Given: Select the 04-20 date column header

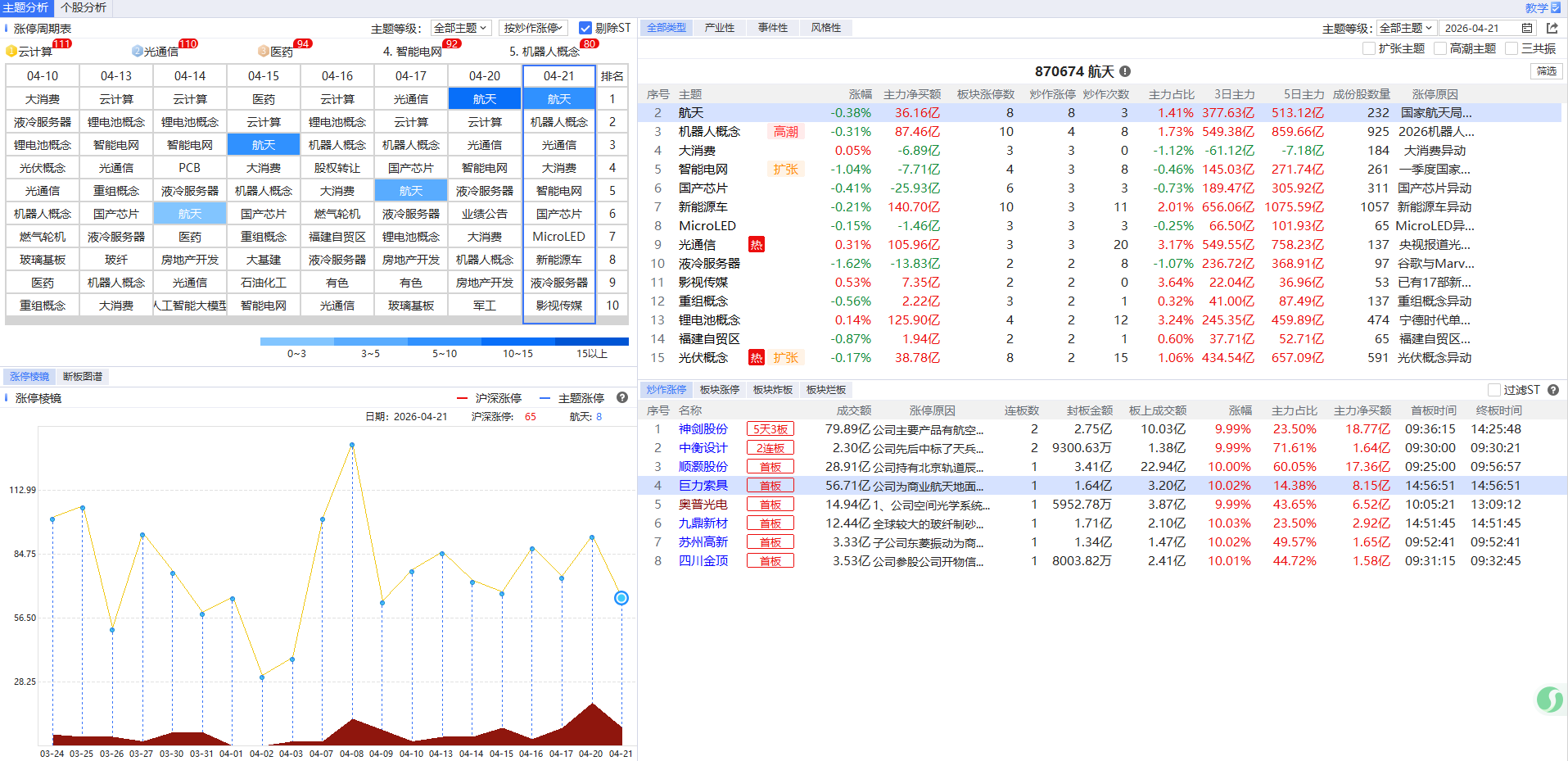Looking at the screenshot, I should [485, 76].
